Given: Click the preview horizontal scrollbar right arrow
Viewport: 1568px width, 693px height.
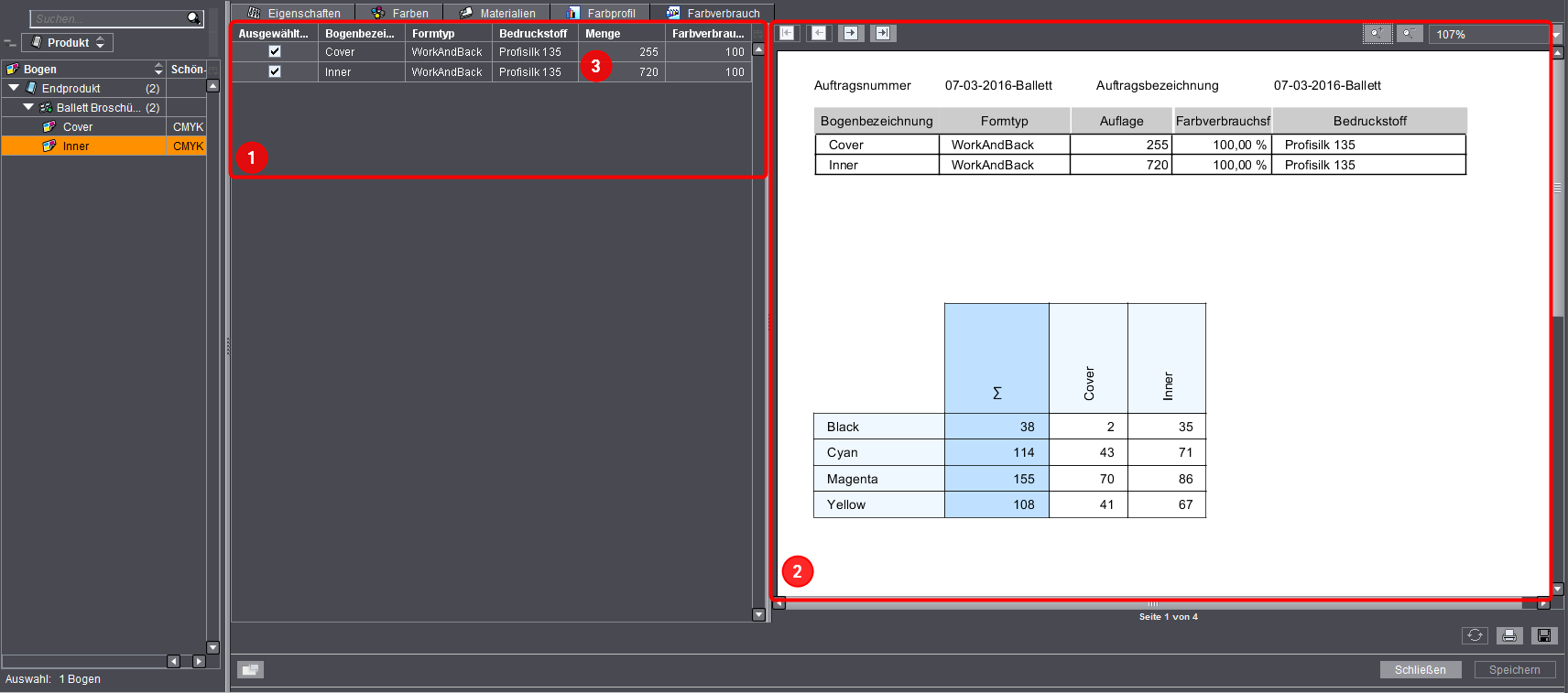Looking at the screenshot, I should 1543,604.
